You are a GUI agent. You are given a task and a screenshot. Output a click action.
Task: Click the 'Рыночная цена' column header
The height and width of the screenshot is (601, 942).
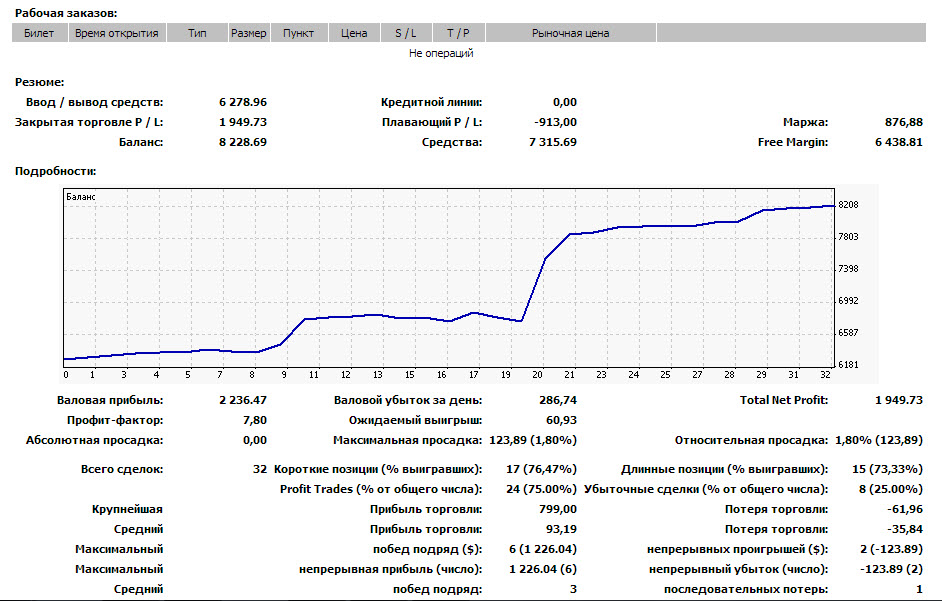click(x=571, y=33)
